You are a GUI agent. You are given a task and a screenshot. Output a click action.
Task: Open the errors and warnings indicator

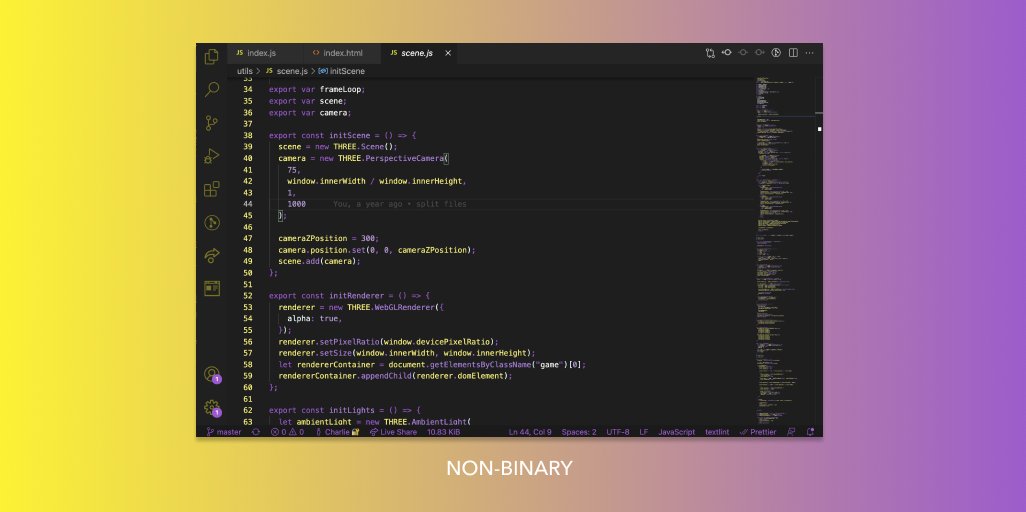[287, 432]
